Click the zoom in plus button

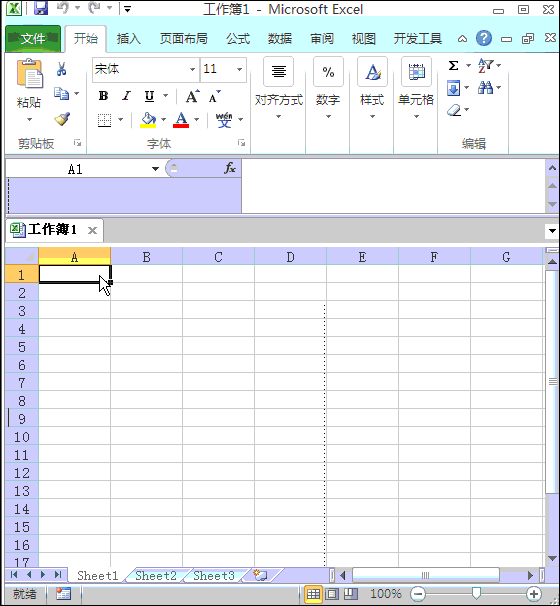(534, 594)
